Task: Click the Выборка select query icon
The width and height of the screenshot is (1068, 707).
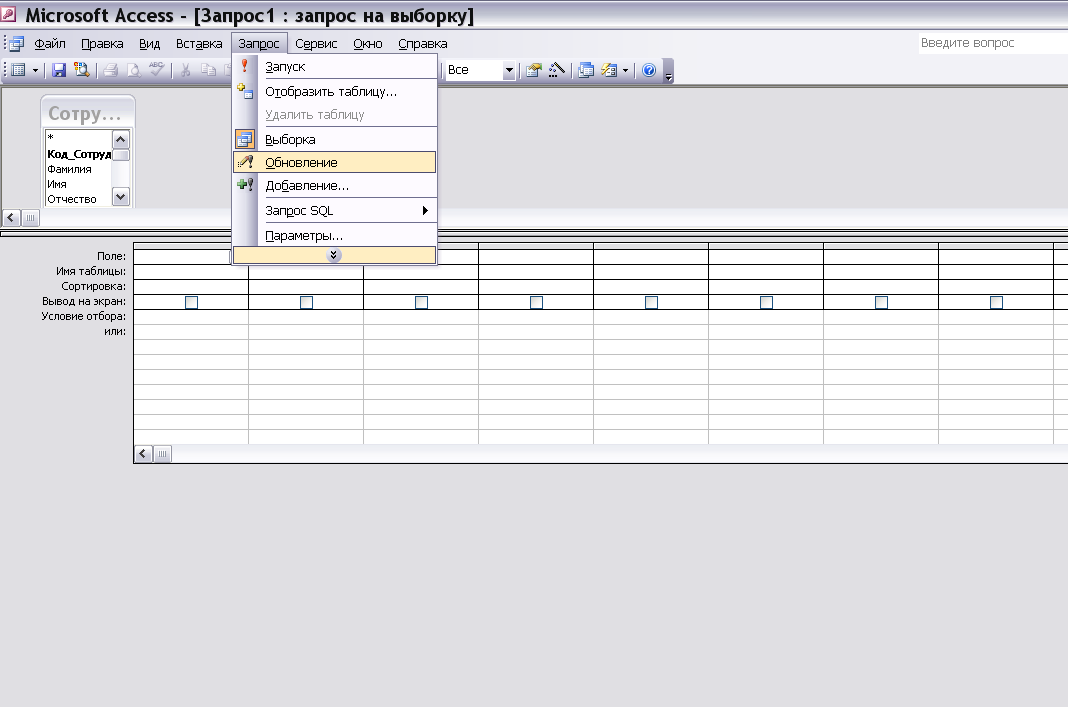Action: coord(245,140)
